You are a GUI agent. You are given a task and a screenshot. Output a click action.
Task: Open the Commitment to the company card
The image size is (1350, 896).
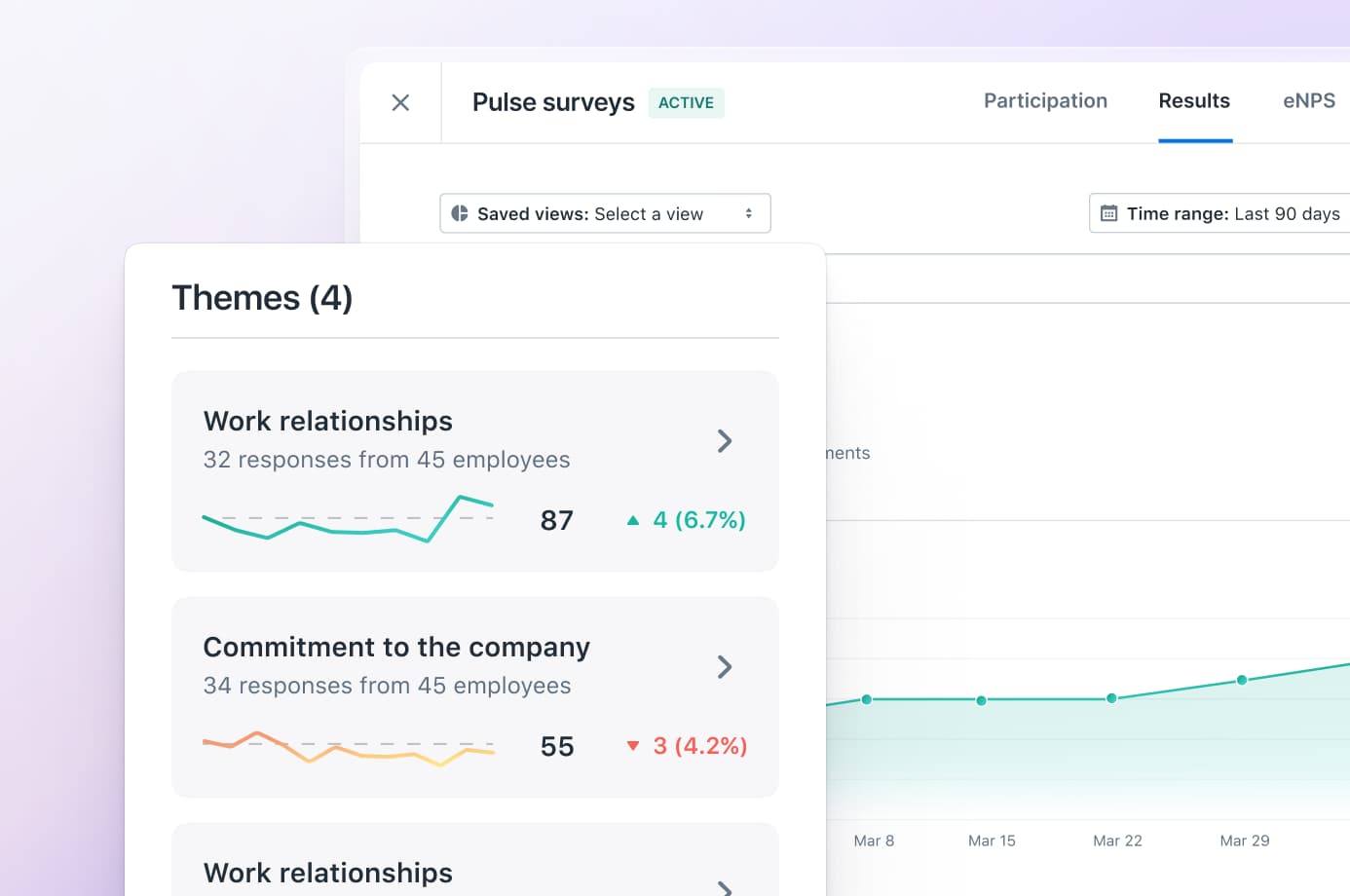pyautogui.click(x=475, y=697)
